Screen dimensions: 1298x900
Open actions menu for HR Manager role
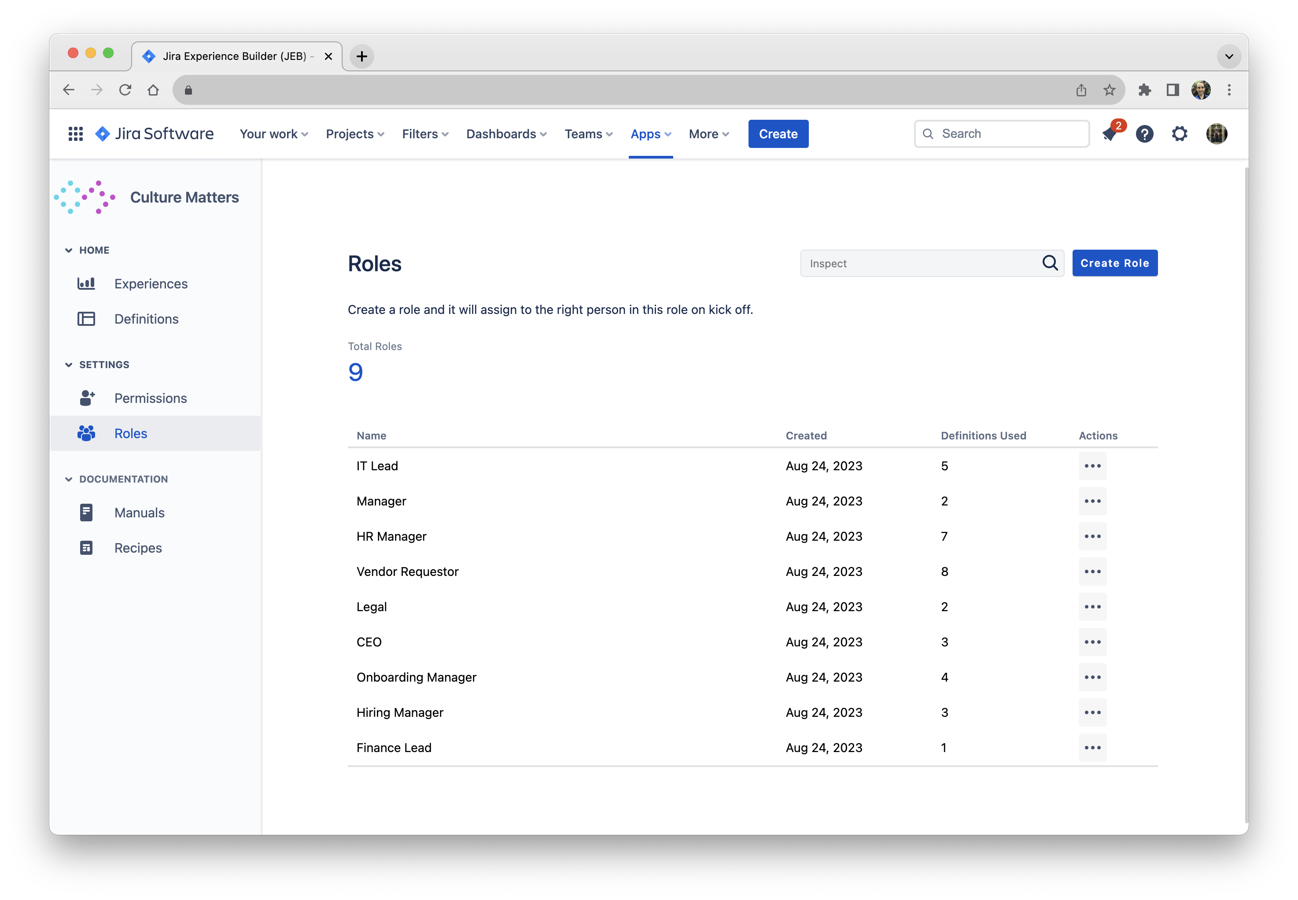pos(1092,536)
